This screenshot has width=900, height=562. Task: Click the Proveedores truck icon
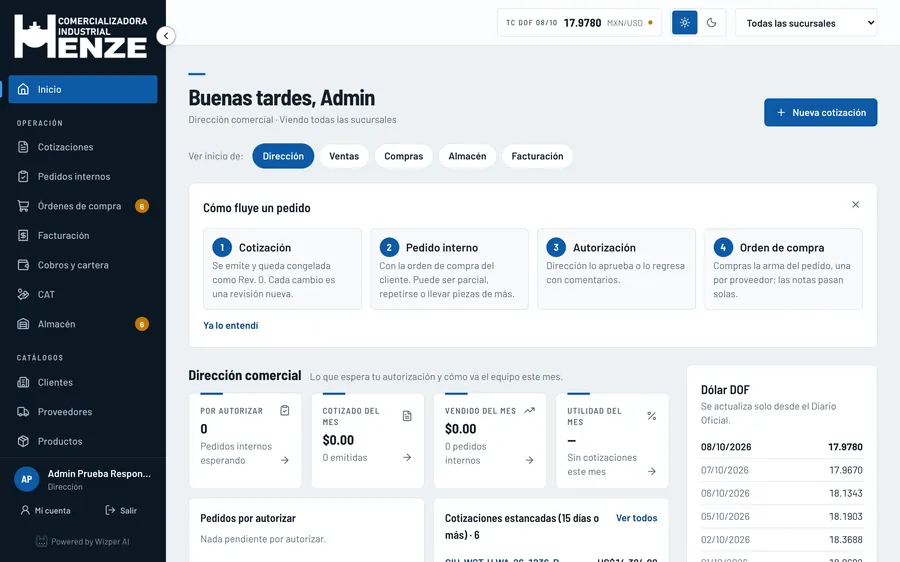(x=23, y=412)
